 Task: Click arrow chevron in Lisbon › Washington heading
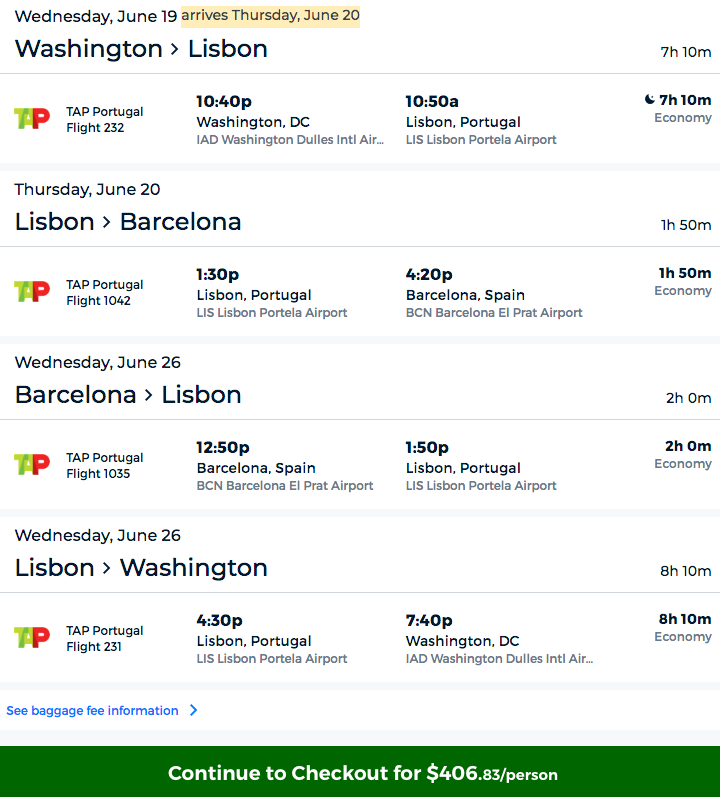(107, 568)
